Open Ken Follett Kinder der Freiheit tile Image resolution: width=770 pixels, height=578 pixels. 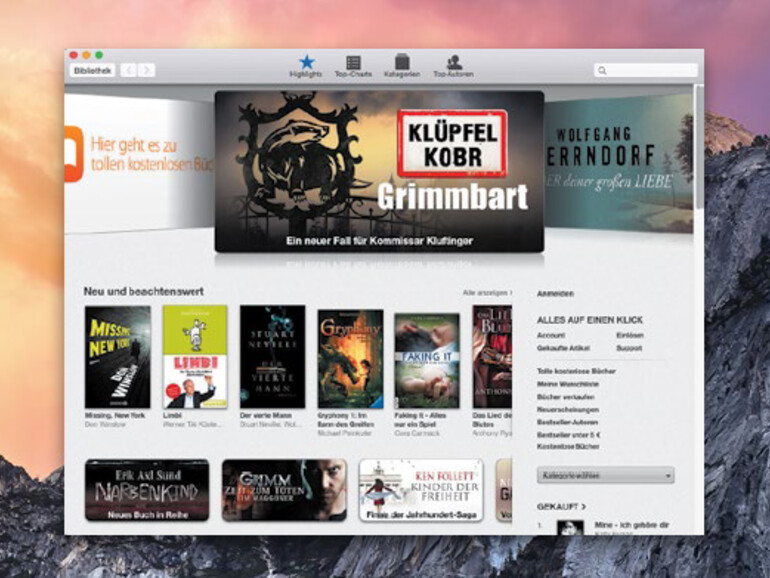pyautogui.click(x=421, y=490)
